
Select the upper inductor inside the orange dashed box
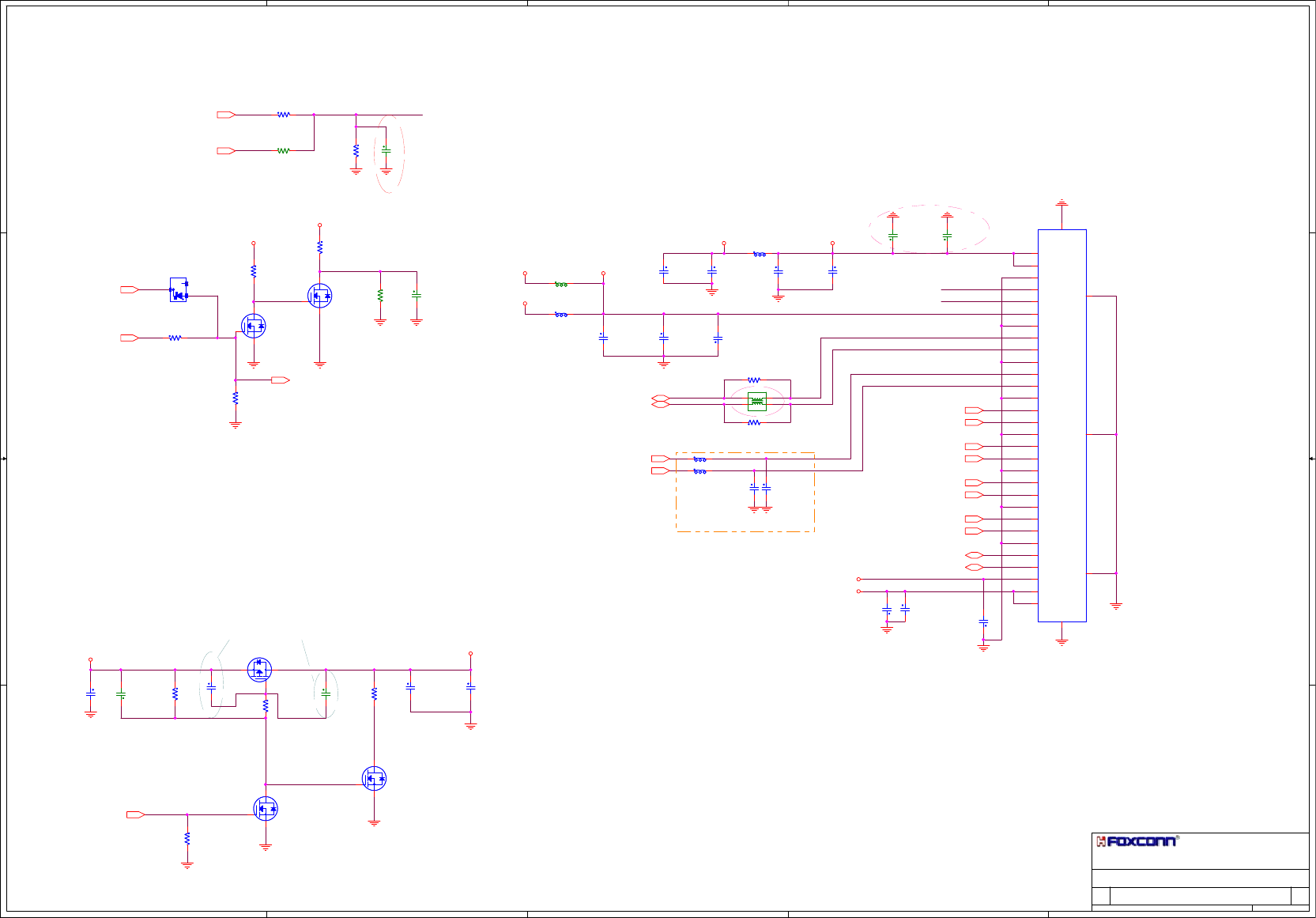[x=700, y=459]
